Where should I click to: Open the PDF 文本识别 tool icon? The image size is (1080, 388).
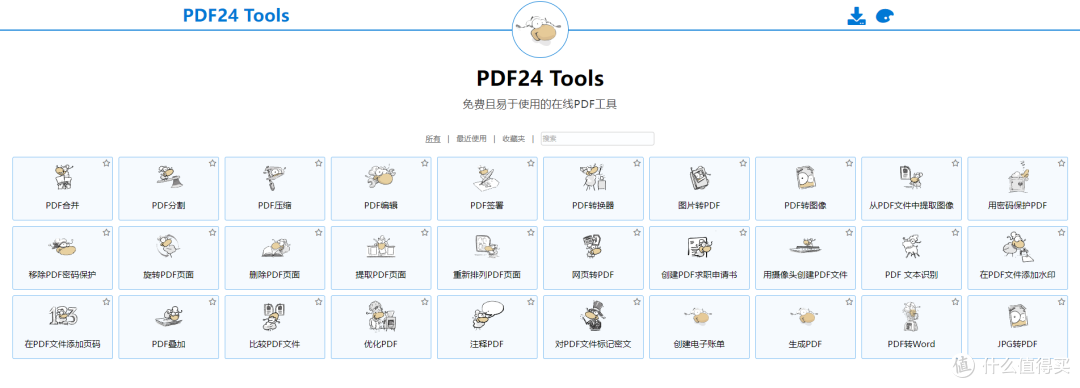[911, 247]
